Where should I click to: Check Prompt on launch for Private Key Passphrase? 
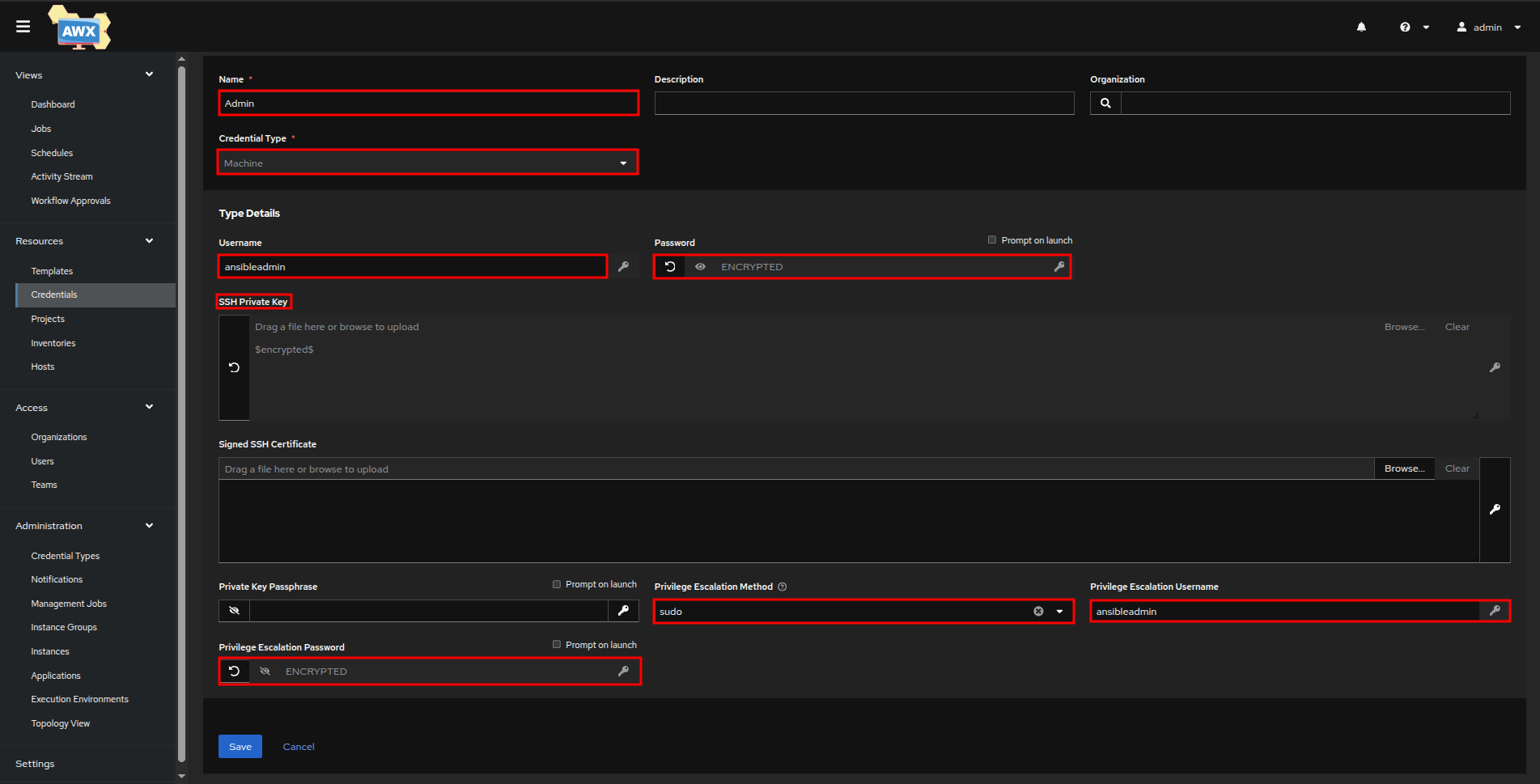point(557,584)
